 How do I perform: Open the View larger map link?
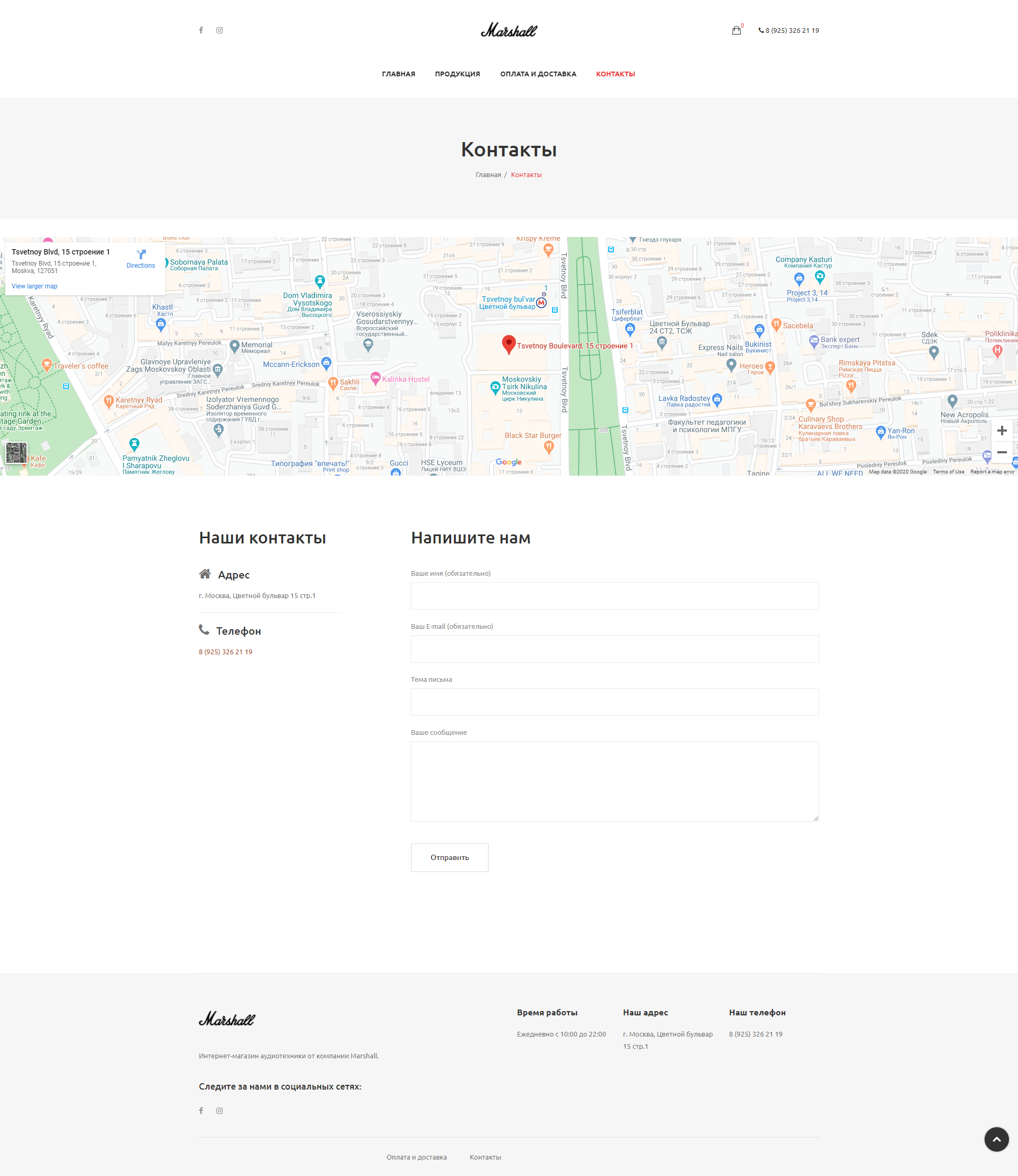pos(34,286)
